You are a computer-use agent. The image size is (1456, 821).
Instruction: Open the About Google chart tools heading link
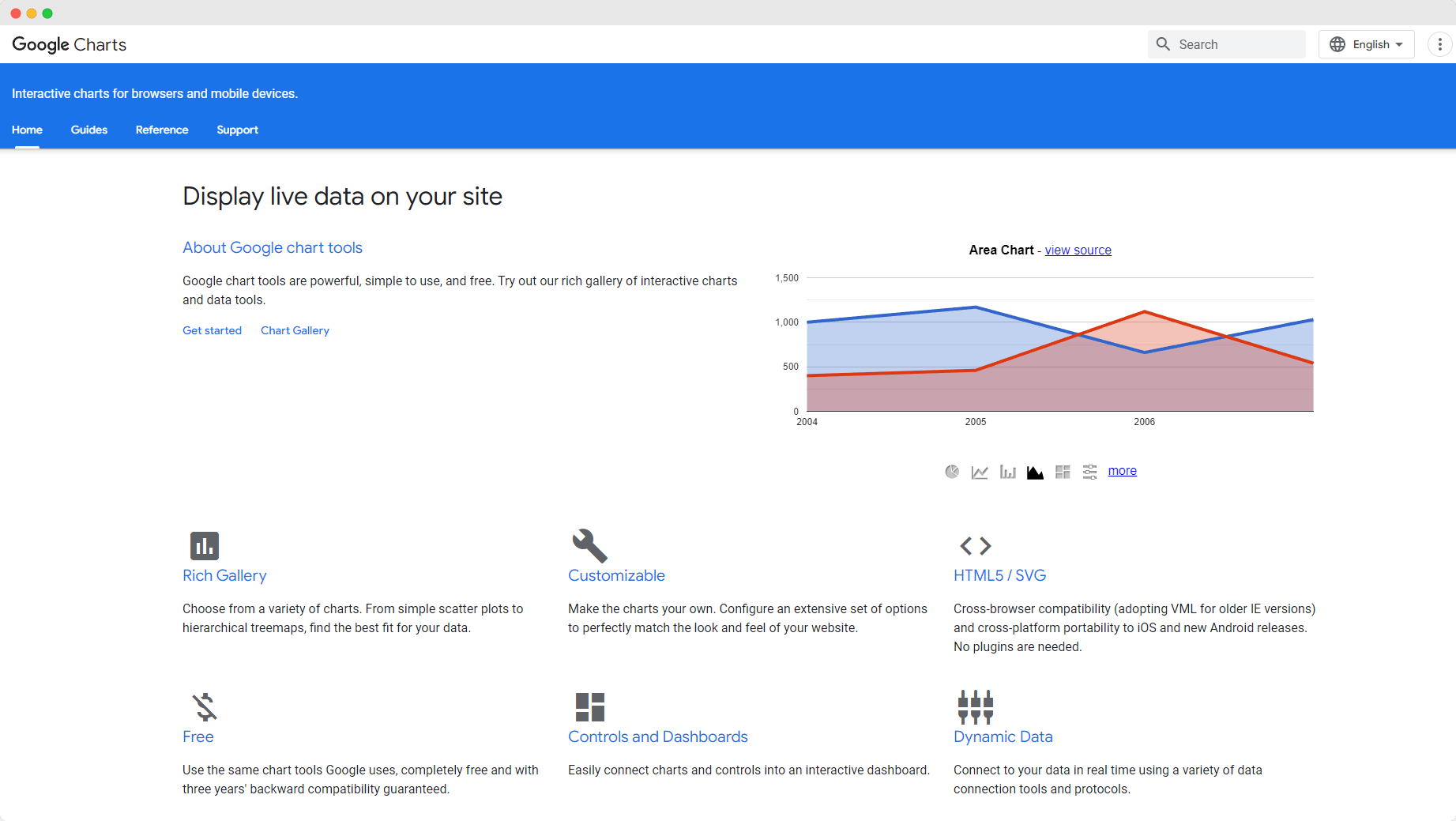pos(273,247)
